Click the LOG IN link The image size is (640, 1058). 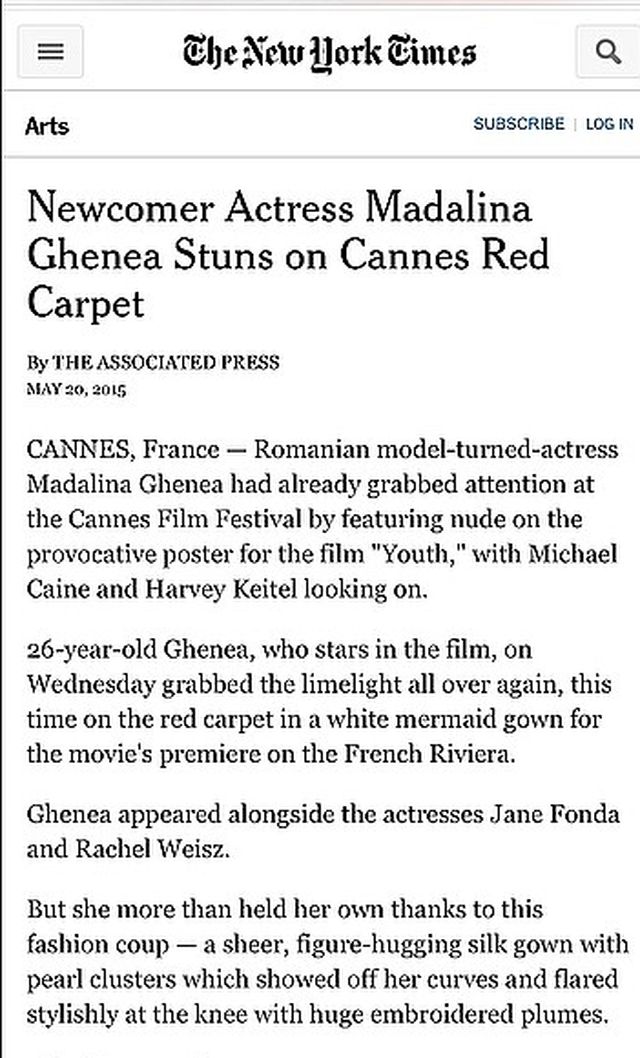609,124
